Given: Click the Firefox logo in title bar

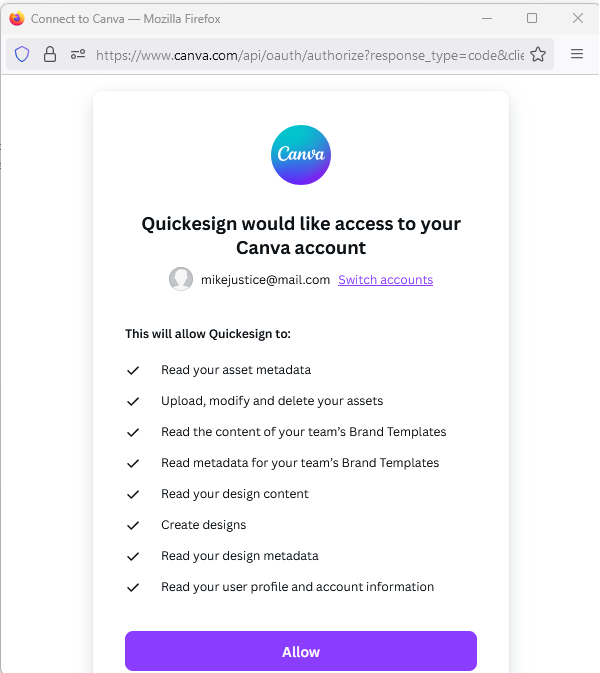Looking at the screenshot, I should click(x=17, y=18).
